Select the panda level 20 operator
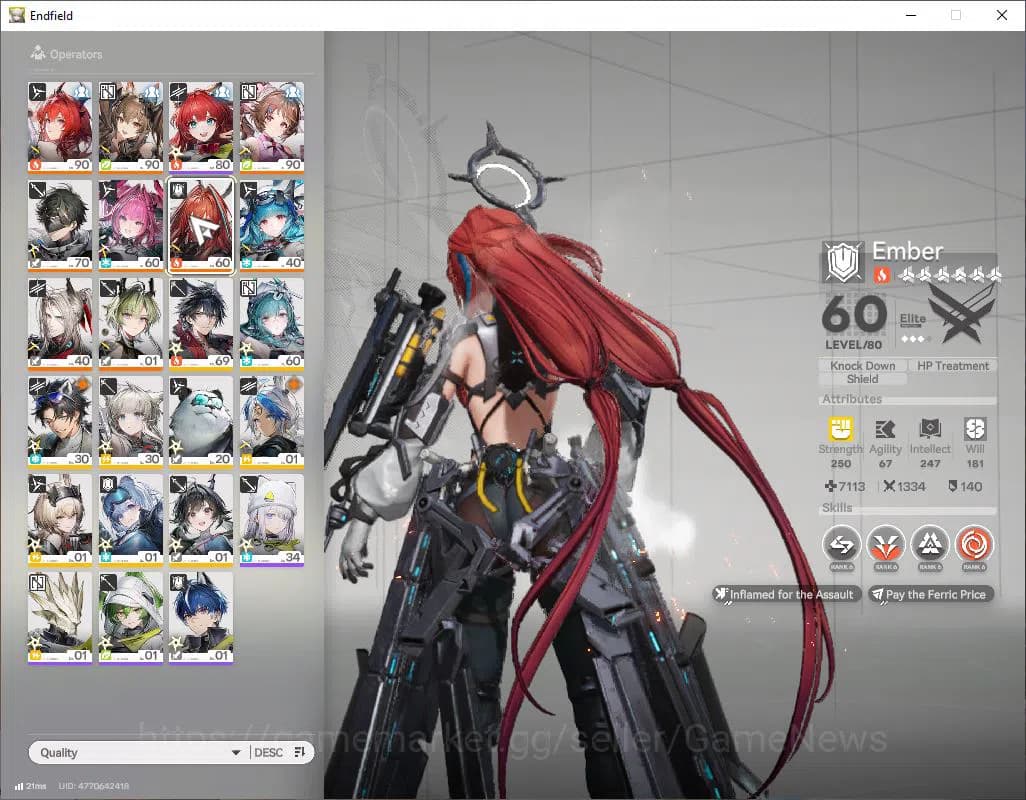Image resolution: width=1026 pixels, height=800 pixels. tap(201, 421)
